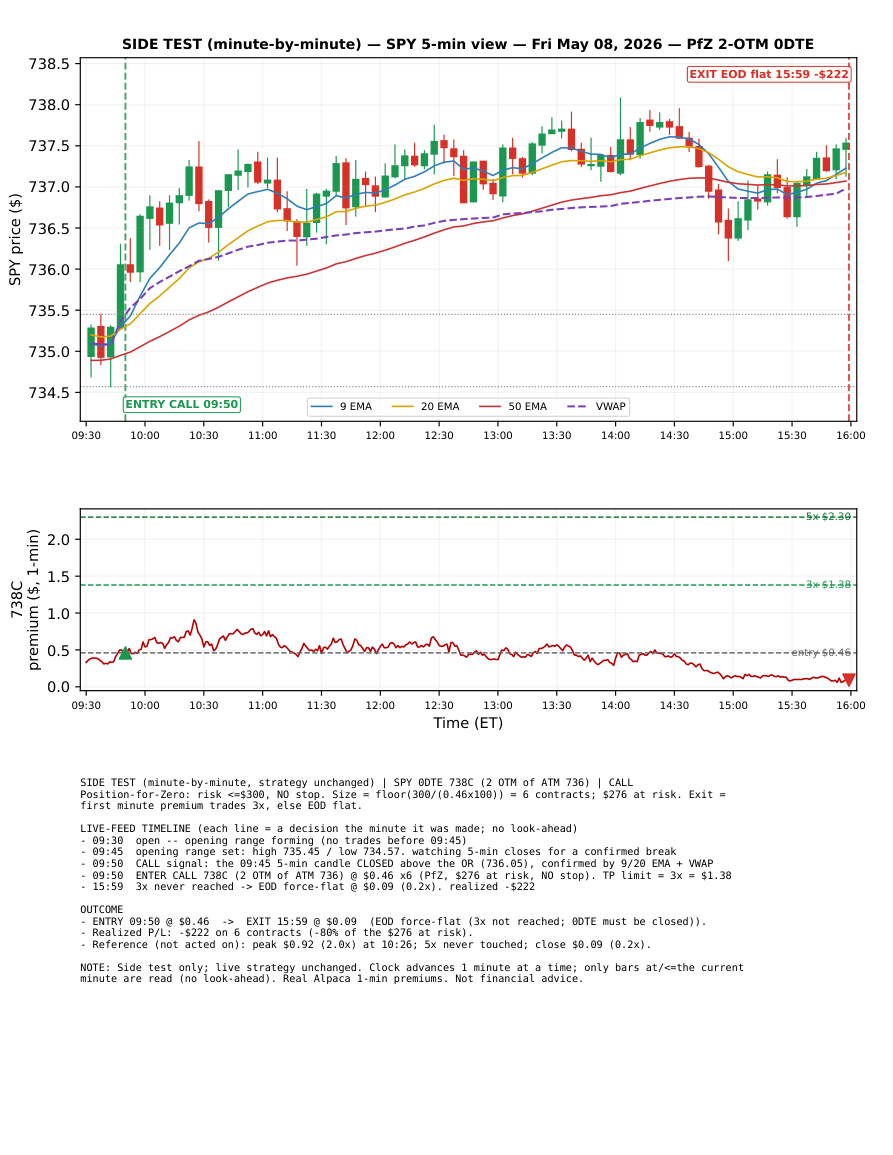
Task: Click the 'VWAP' legend label
Action: [x=611, y=407]
